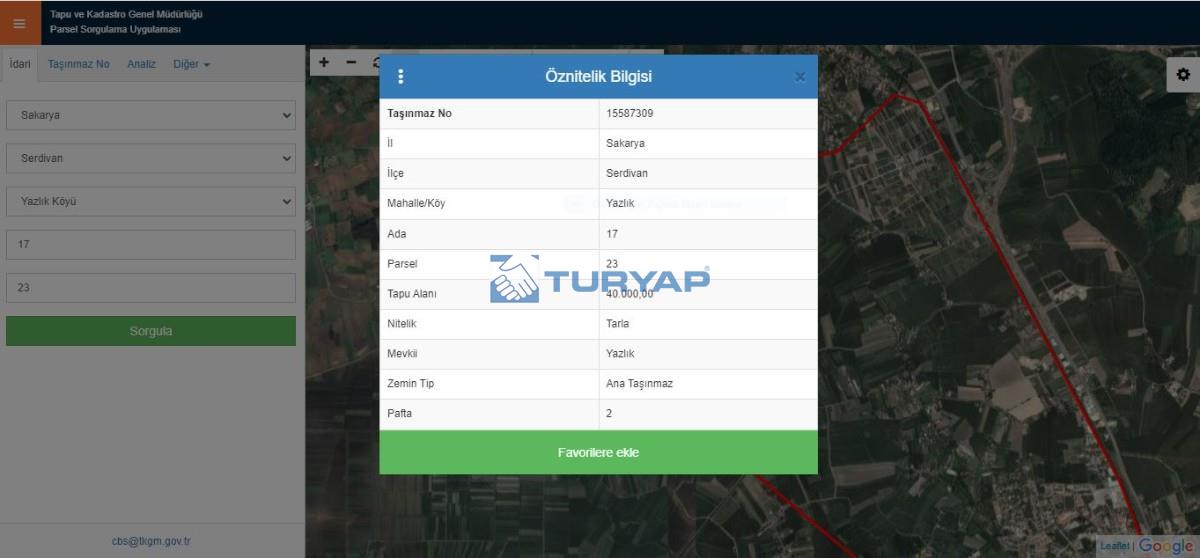Switch to the Analiz tab
1200x558 pixels.
click(141, 64)
